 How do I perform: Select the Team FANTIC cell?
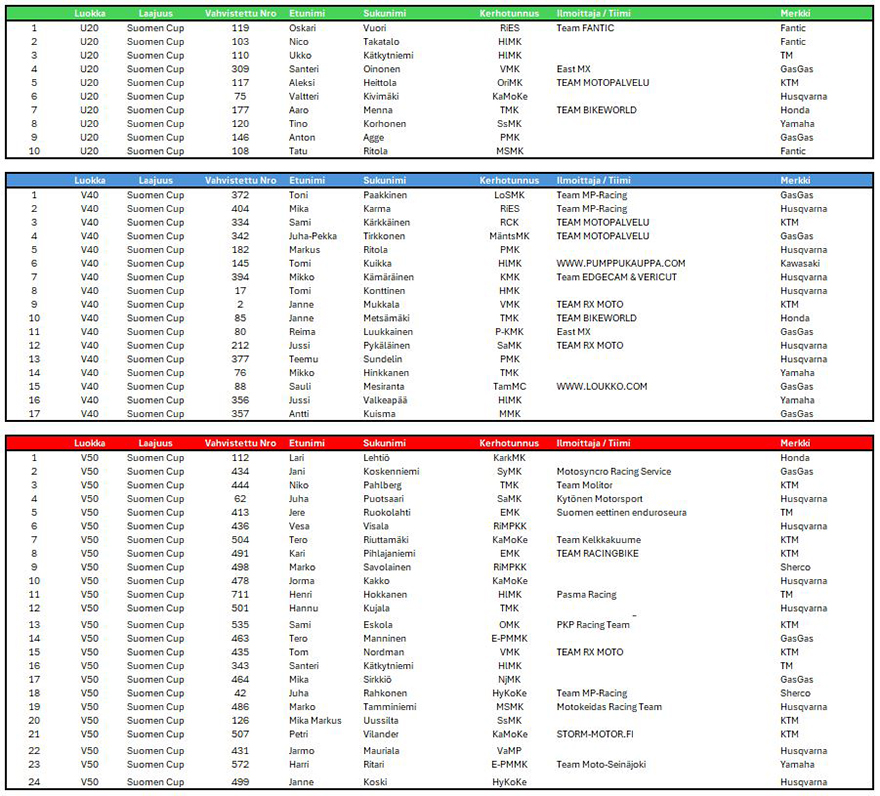coord(585,28)
